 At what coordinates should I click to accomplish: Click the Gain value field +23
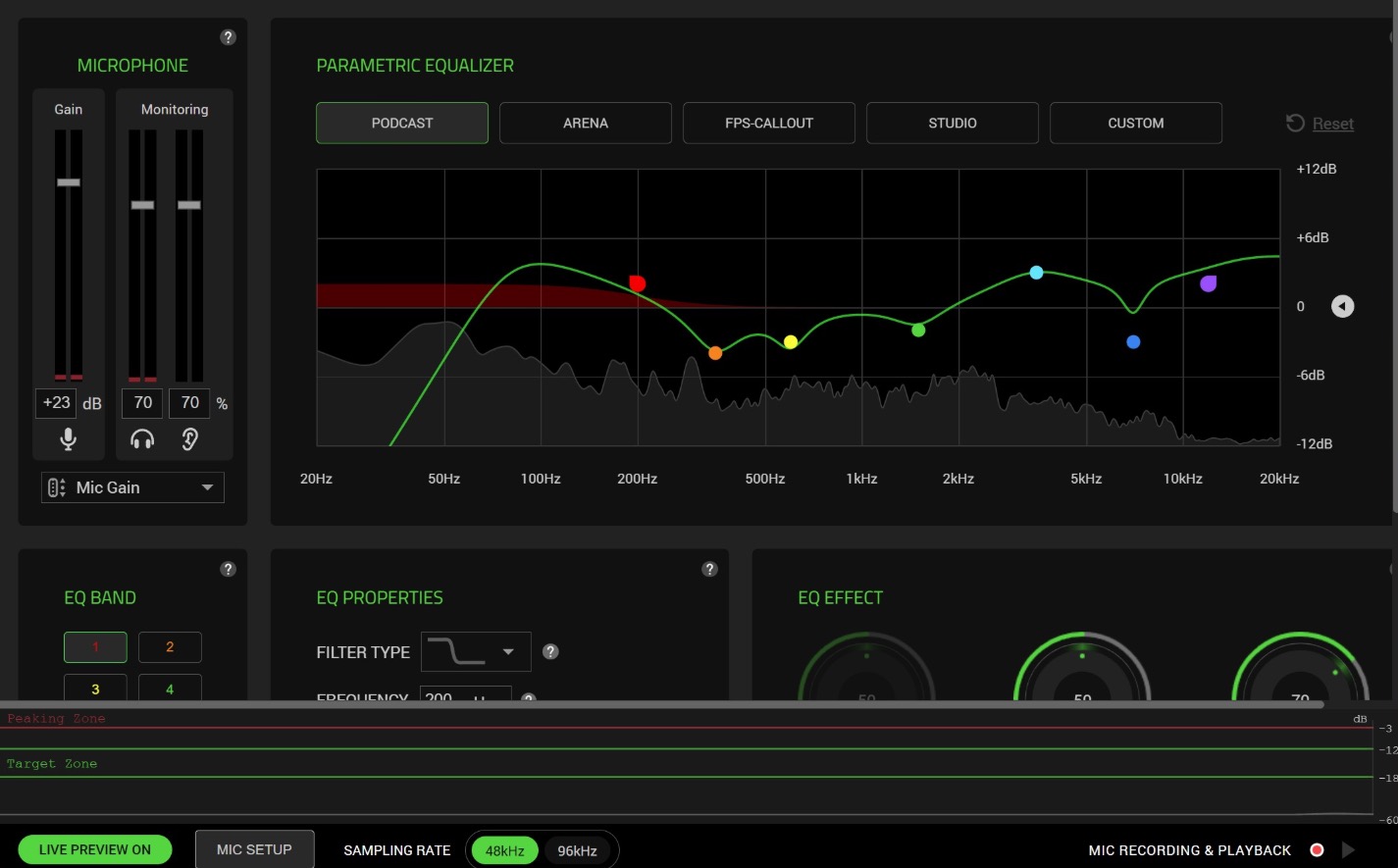[x=57, y=403]
